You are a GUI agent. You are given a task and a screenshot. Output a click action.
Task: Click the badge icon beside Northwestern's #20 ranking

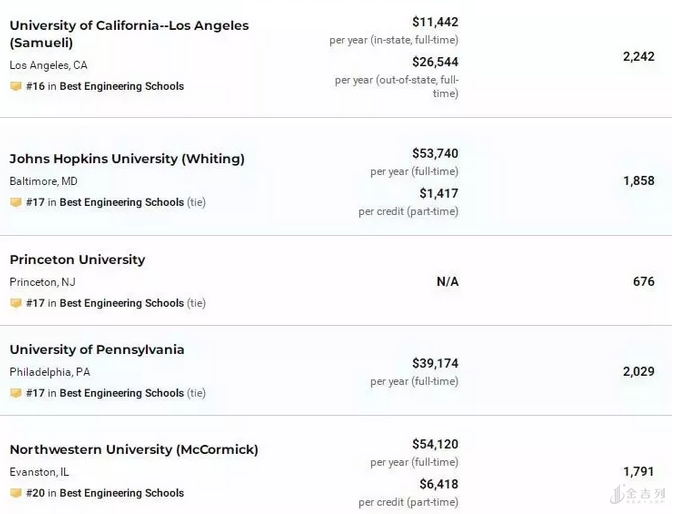(x=16, y=494)
